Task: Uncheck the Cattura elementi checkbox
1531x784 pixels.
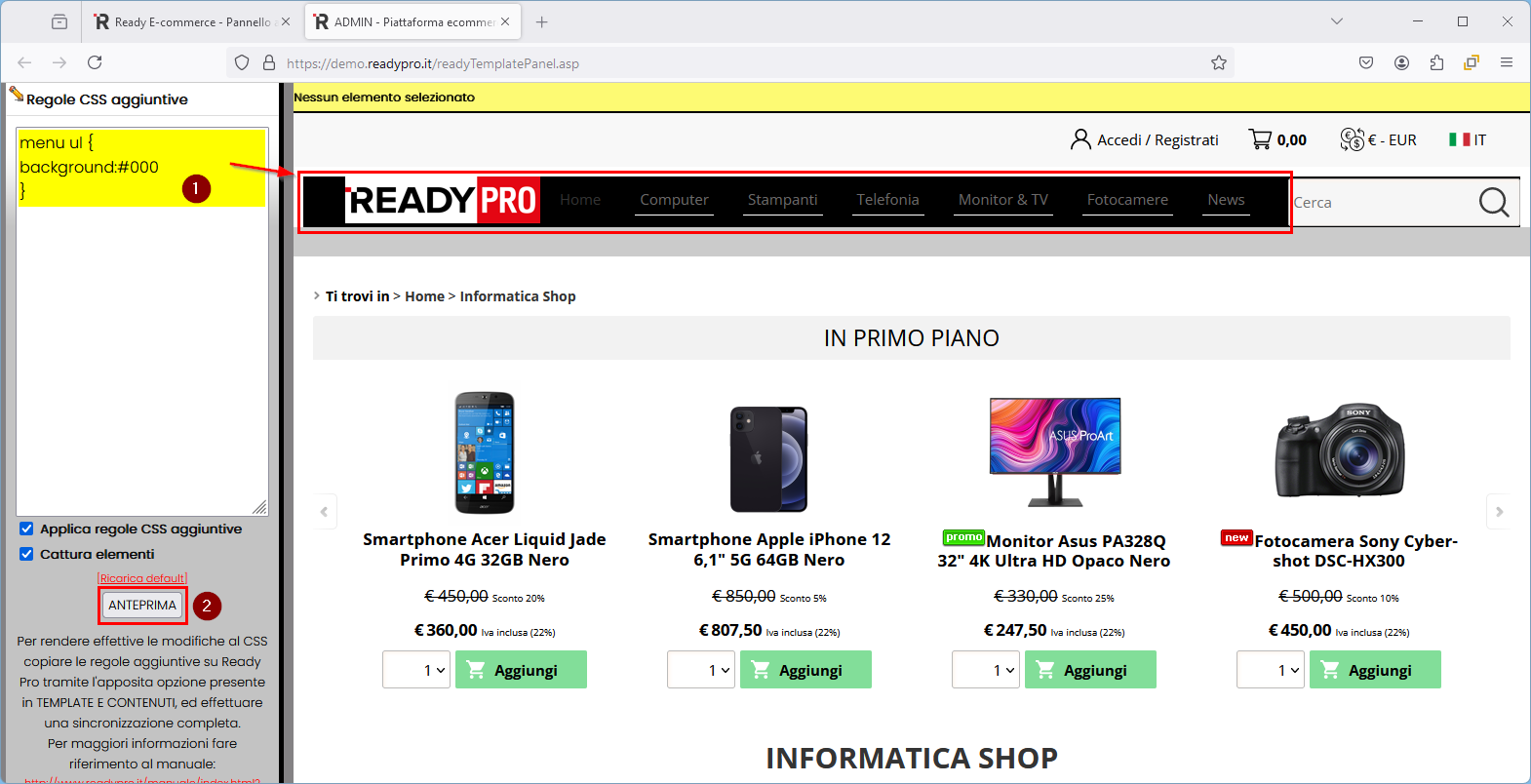Action: (x=26, y=554)
